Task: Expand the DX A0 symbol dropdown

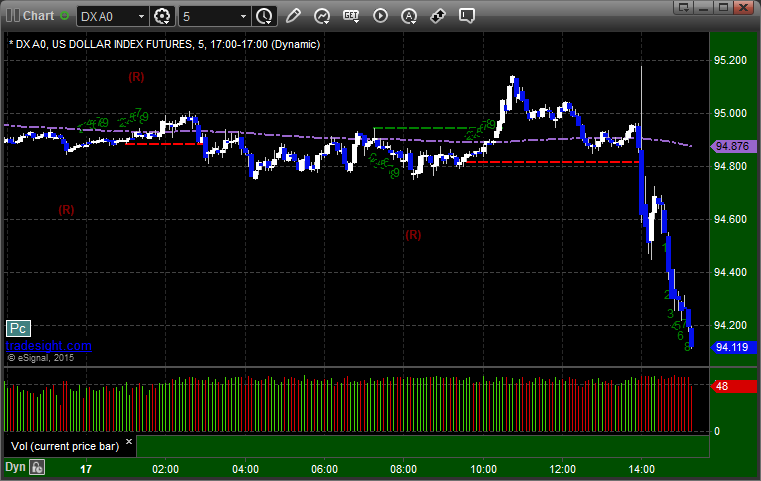Action: (x=141, y=17)
